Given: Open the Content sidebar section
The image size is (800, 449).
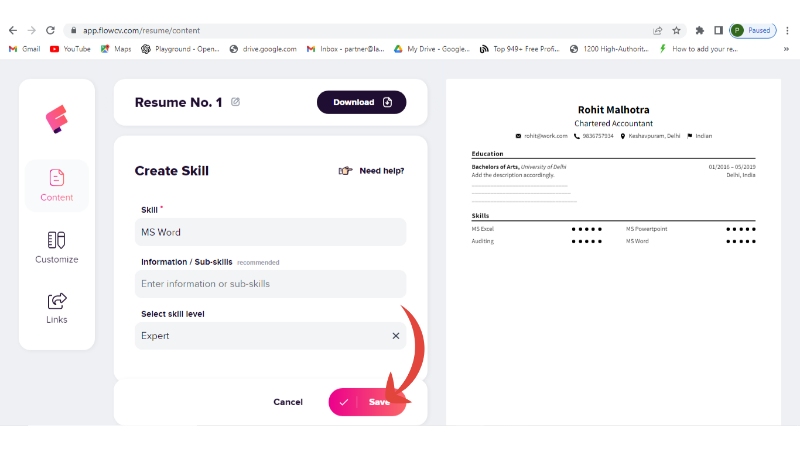Looking at the screenshot, I should 57,185.
